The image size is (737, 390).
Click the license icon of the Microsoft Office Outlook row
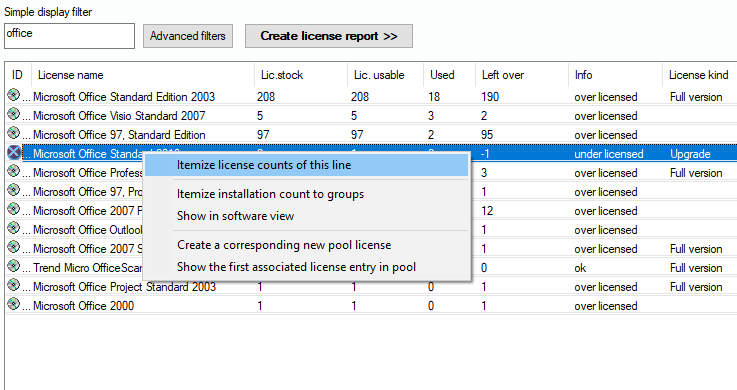[x=14, y=228]
